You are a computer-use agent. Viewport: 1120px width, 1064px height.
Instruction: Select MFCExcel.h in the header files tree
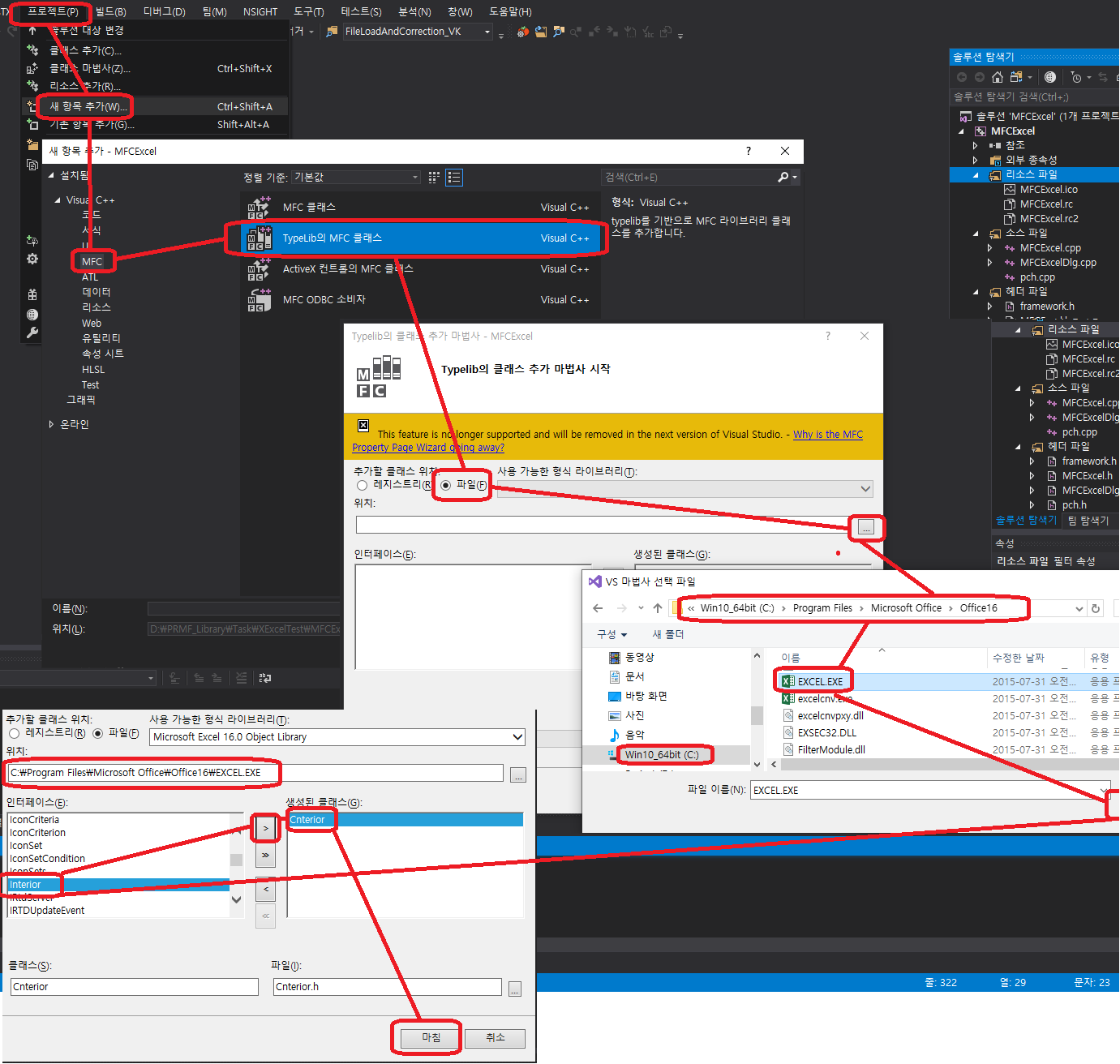pyautogui.click(x=1088, y=476)
